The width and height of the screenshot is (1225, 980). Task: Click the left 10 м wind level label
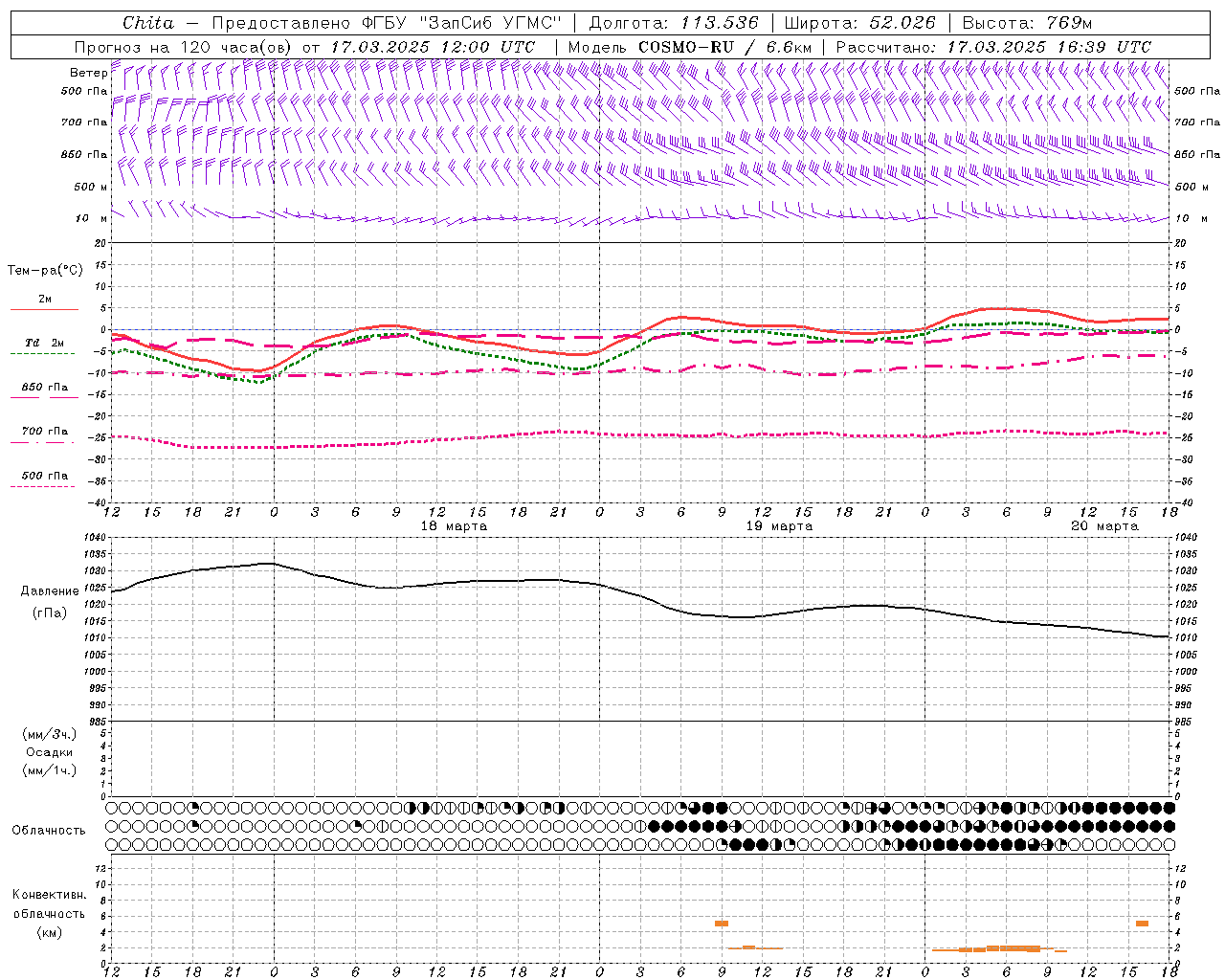tap(92, 218)
